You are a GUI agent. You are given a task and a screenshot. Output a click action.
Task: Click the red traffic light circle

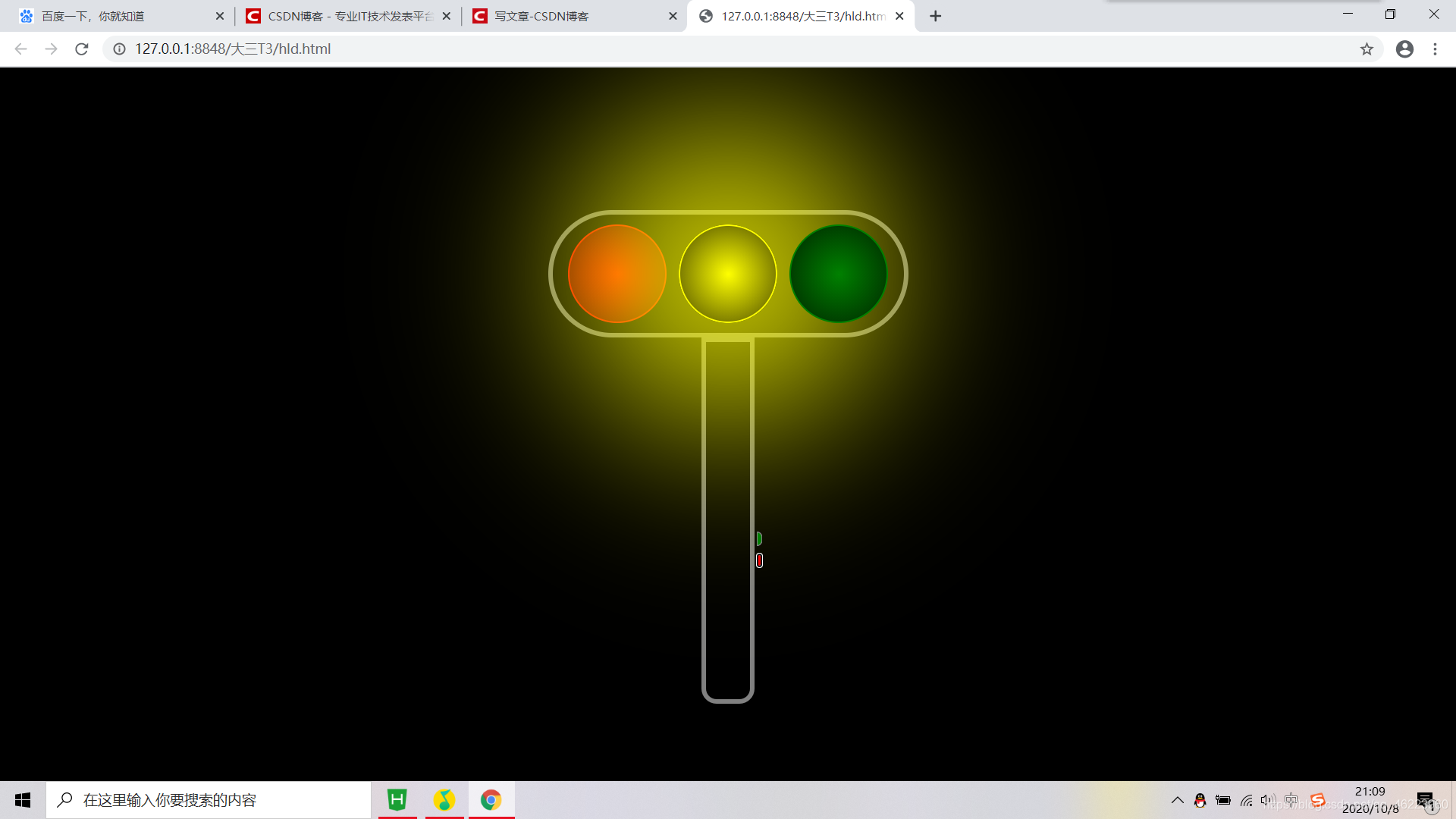617,274
